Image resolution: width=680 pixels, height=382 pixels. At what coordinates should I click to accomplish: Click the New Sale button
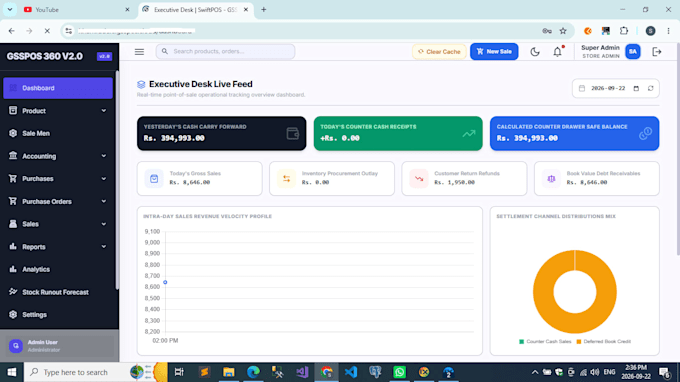494,52
